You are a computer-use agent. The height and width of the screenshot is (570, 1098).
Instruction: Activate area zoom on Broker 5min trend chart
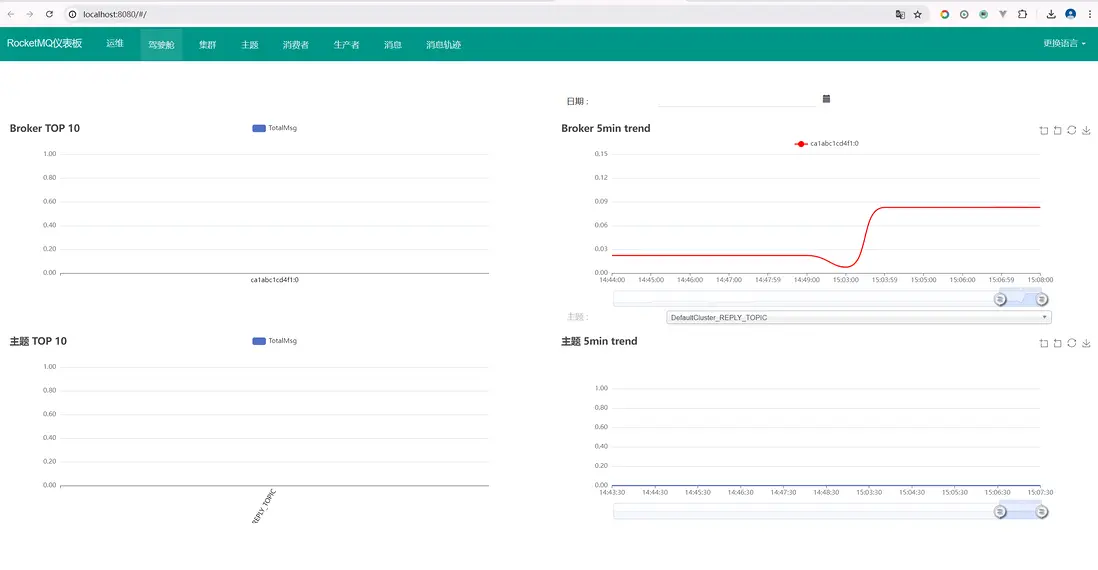[1044, 130]
